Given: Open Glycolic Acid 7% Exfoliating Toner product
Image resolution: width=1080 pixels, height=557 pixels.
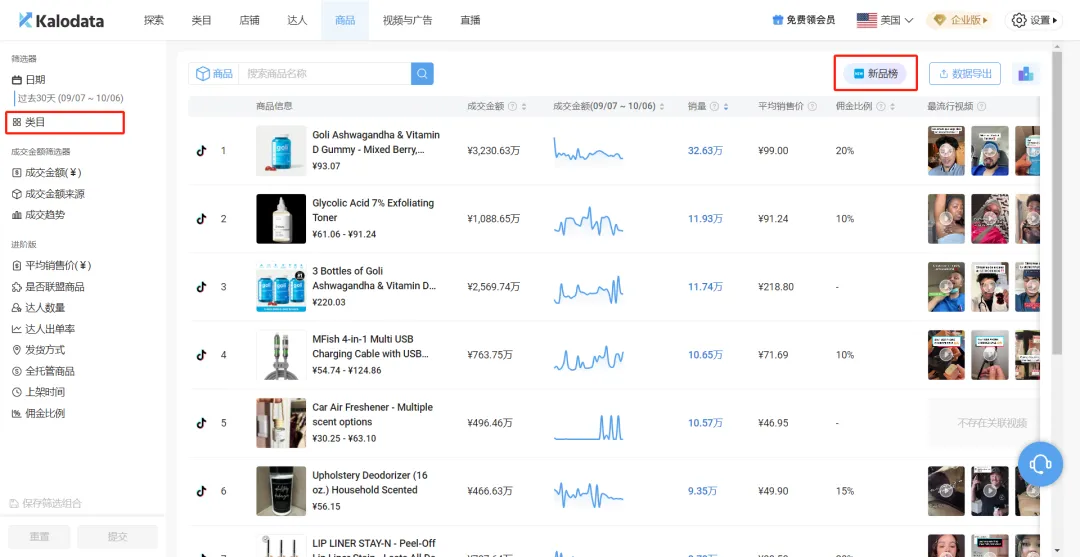Looking at the screenshot, I should [372, 210].
